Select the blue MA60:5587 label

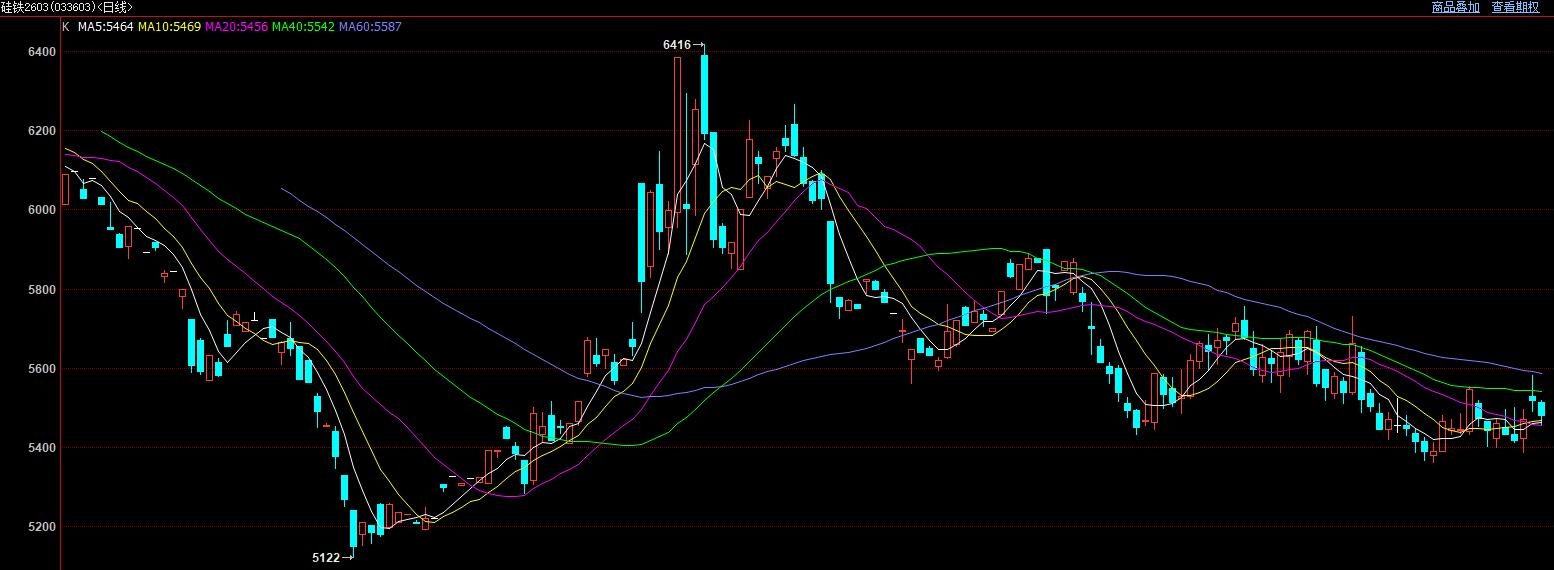(370, 27)
